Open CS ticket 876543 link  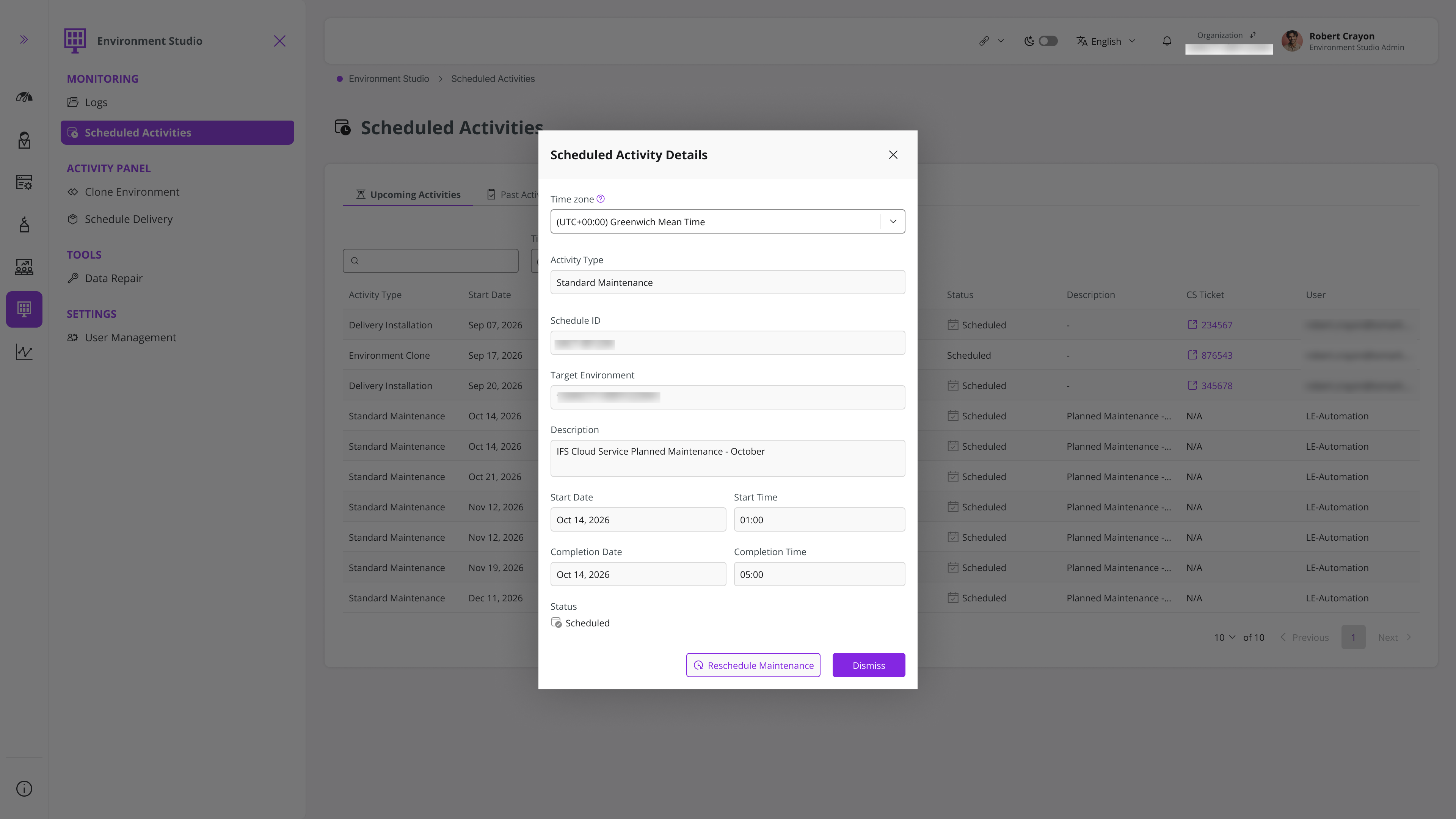[1210, 356]
